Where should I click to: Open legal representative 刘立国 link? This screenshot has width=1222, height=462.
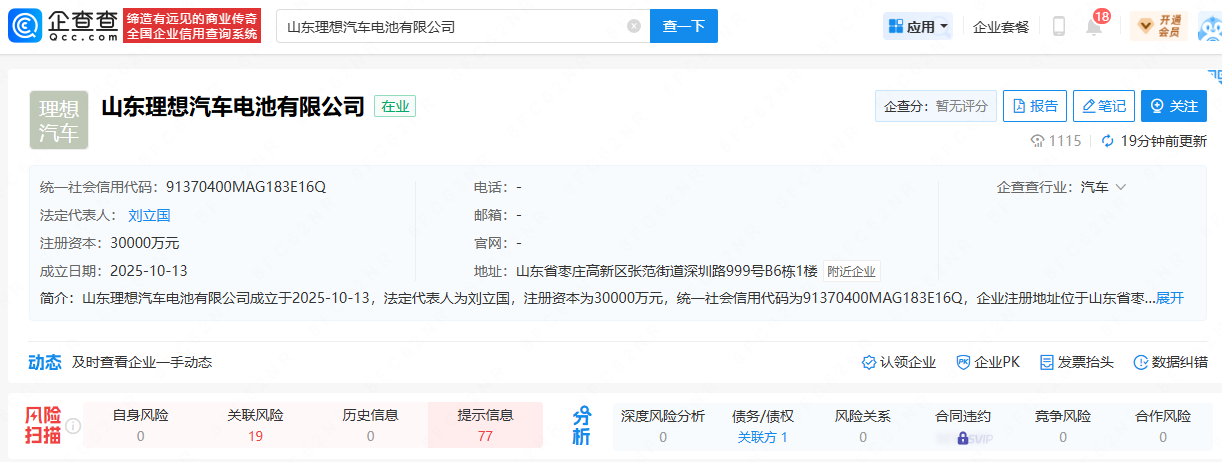(x=149, y=215)
